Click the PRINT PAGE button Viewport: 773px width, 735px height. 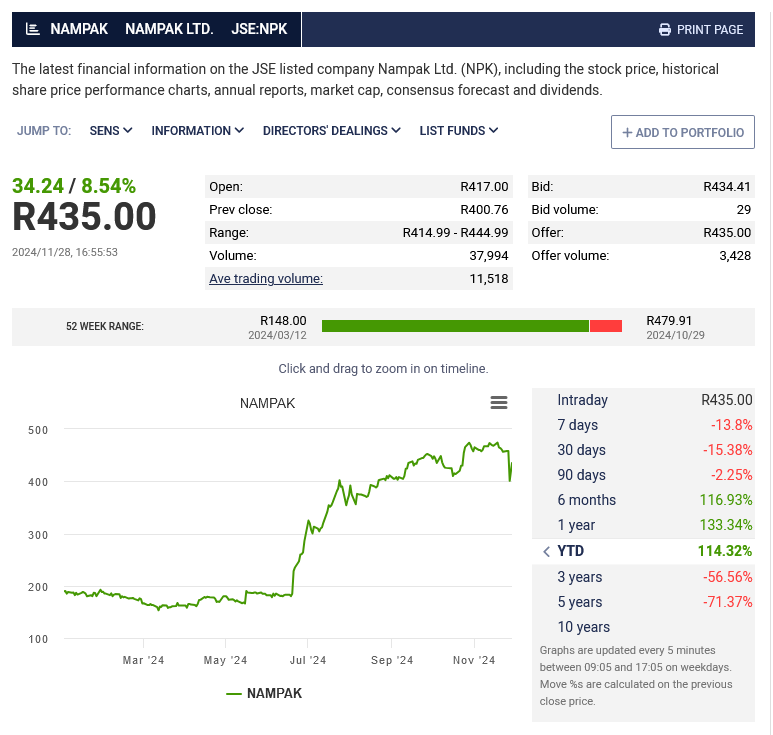pyautogui.click(x=701, y=30)
